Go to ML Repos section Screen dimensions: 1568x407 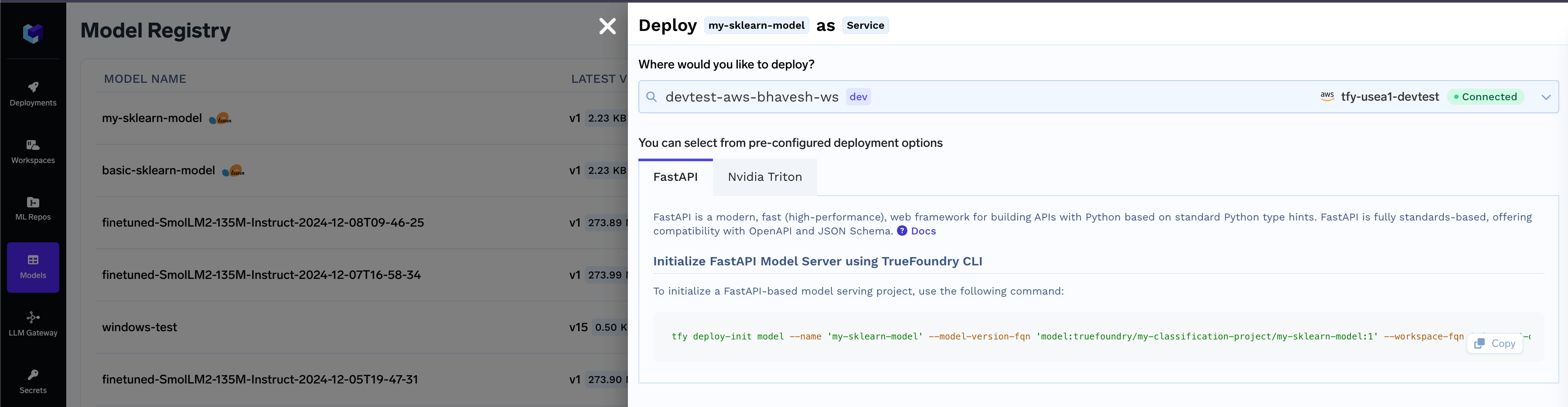pyautogui.click(x=33, y=209)
